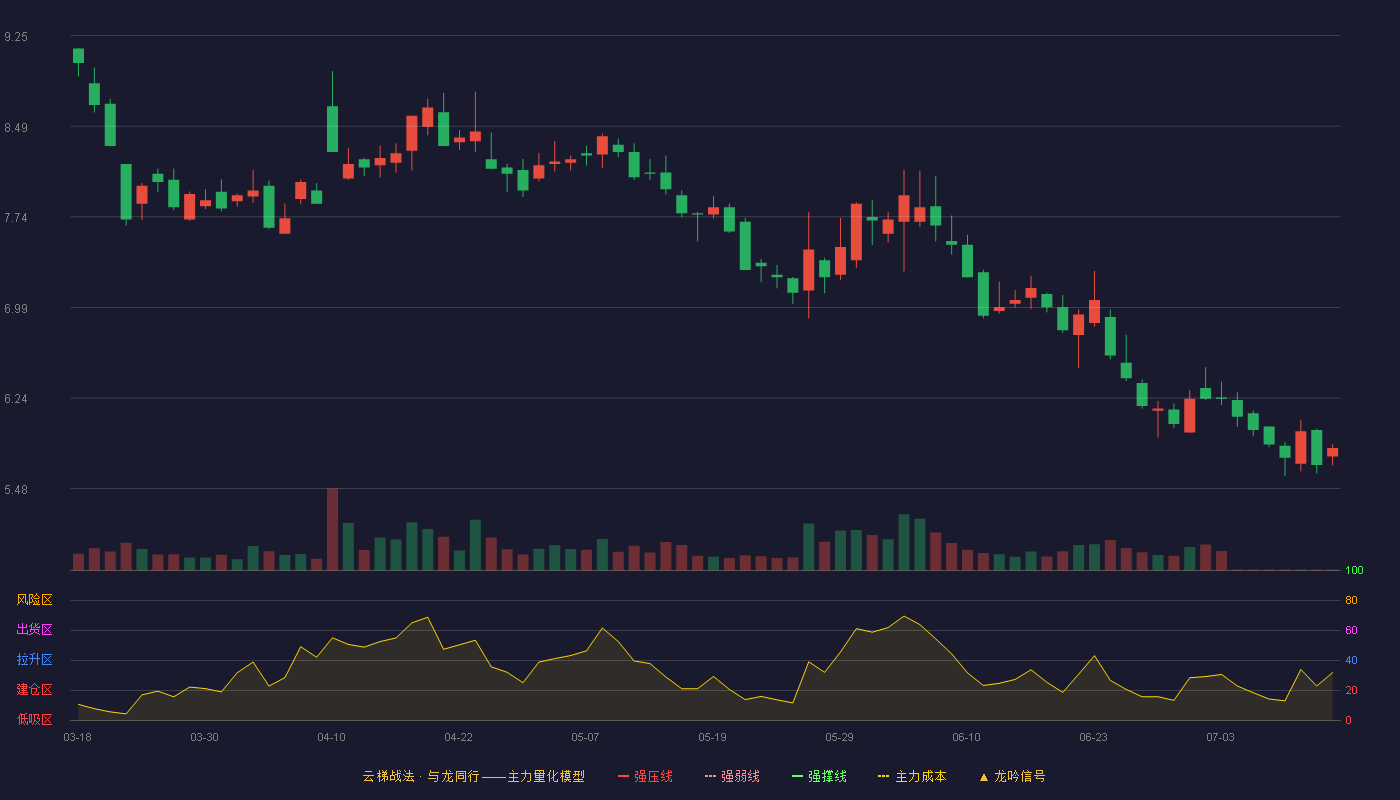Image resolution: width=1400 pixels, height=800 pixels.
Task: Click the 06-23 date label
Action: click(x=1093, y=737)
